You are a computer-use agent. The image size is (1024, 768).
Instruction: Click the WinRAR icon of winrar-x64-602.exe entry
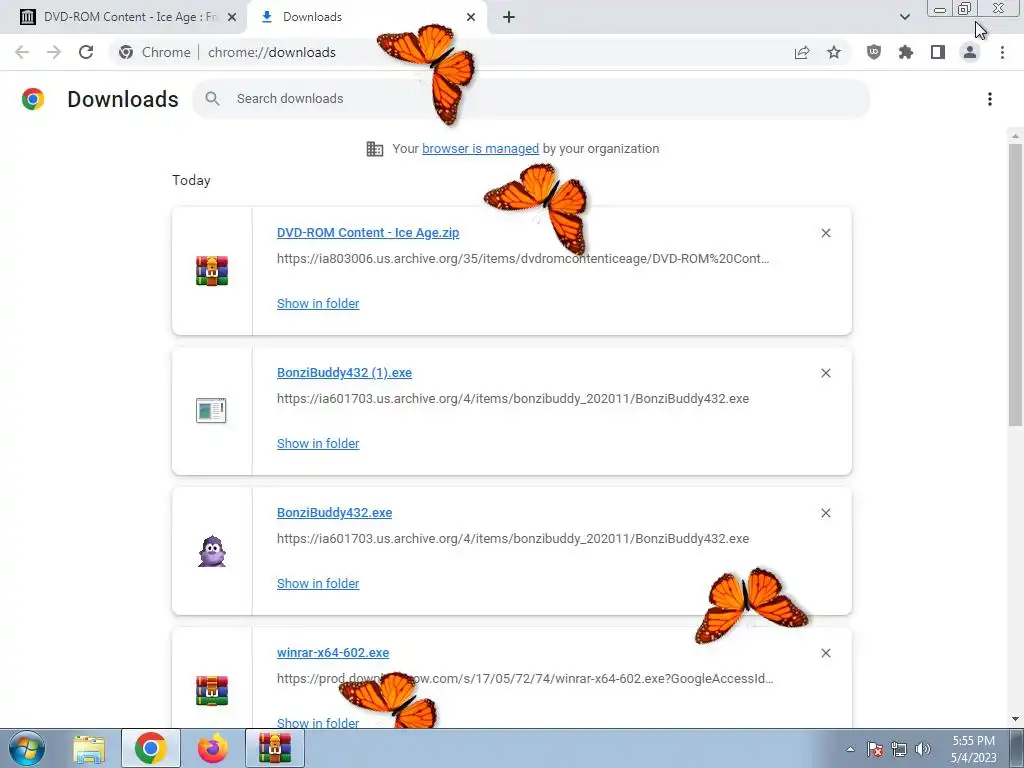[x=212, y=691]
